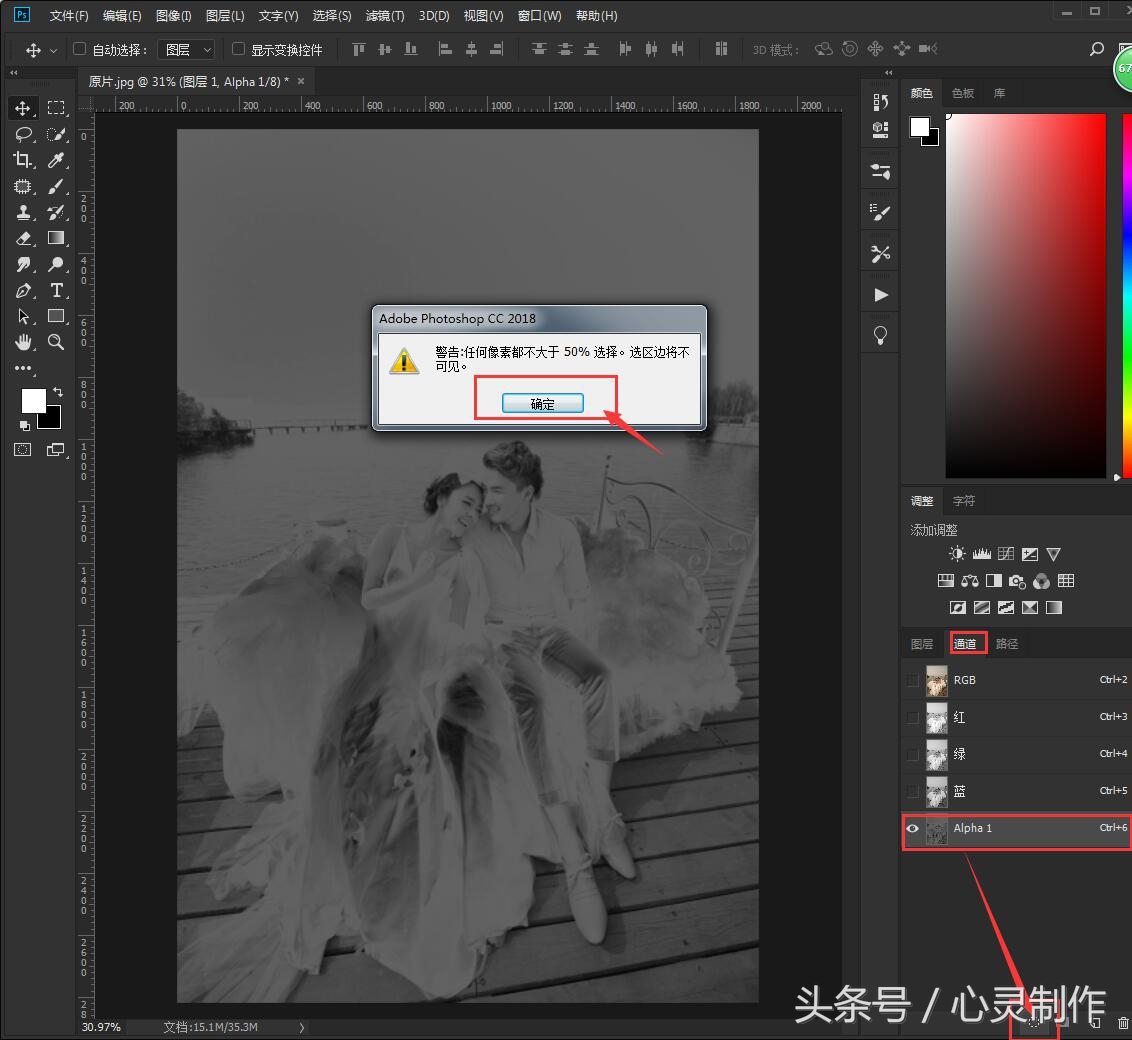Image resolution: width=1132 pixels, height=1040 pixels.
Task: Choose the Eraser tool
Action: [x=23, y=238]
